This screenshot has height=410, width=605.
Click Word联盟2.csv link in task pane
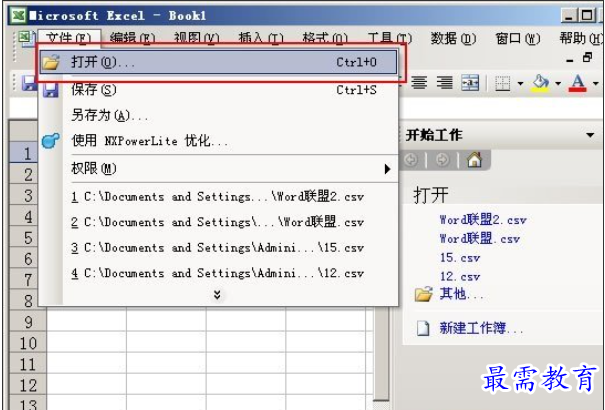point(483,220)
